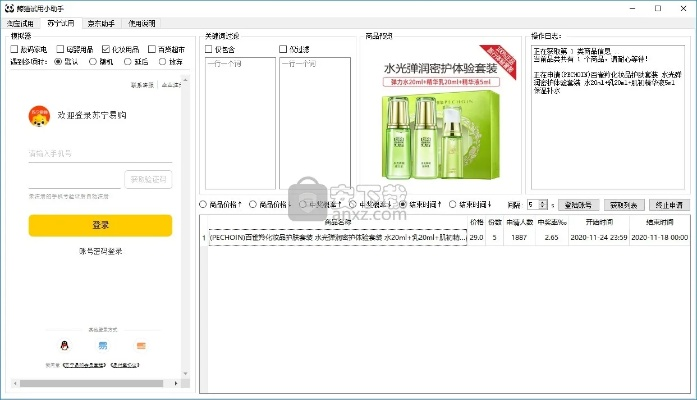Click the verification code input field
Screen dimensions: 697x400
click(x=75, y=180)
